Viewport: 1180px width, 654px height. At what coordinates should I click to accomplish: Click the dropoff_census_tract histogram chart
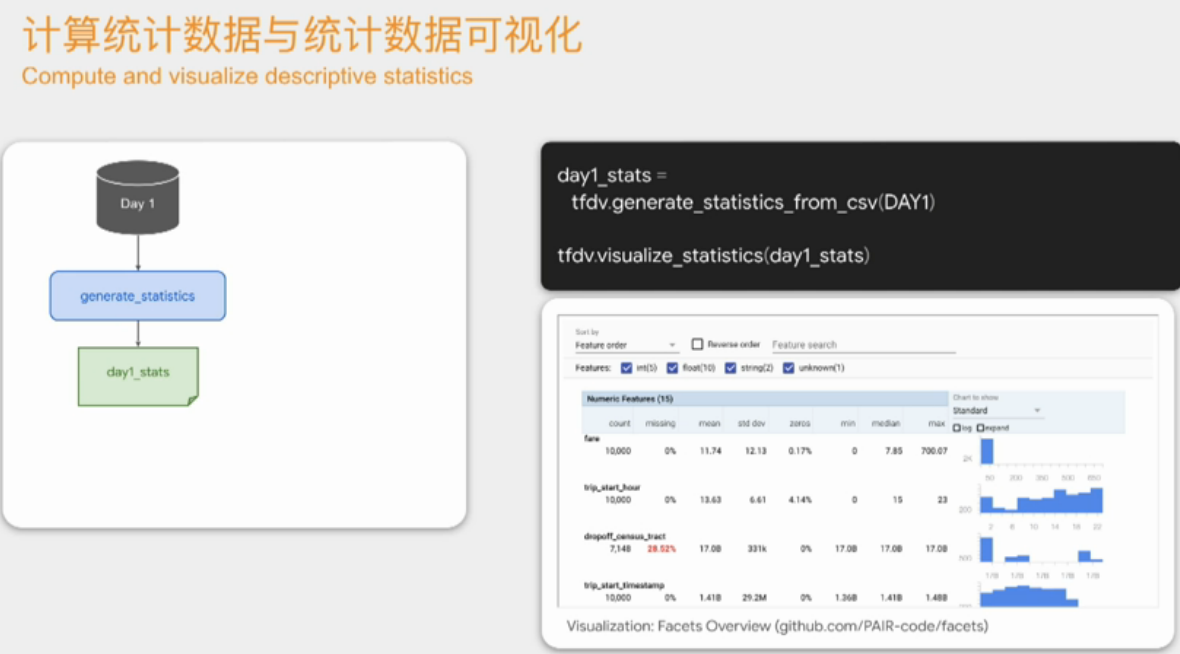point(1041,549)
